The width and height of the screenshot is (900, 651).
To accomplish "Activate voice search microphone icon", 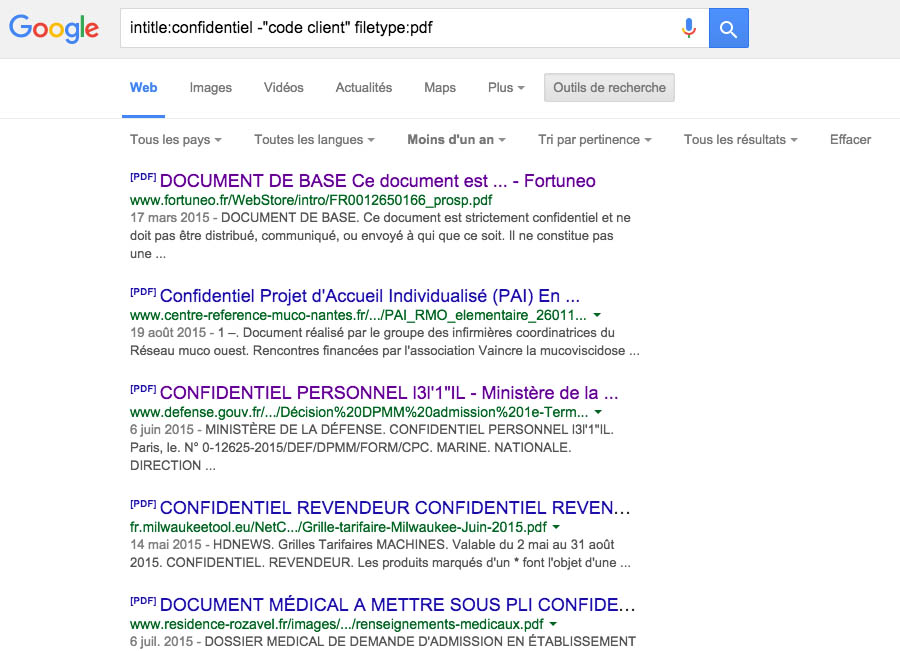I will 689,28.
